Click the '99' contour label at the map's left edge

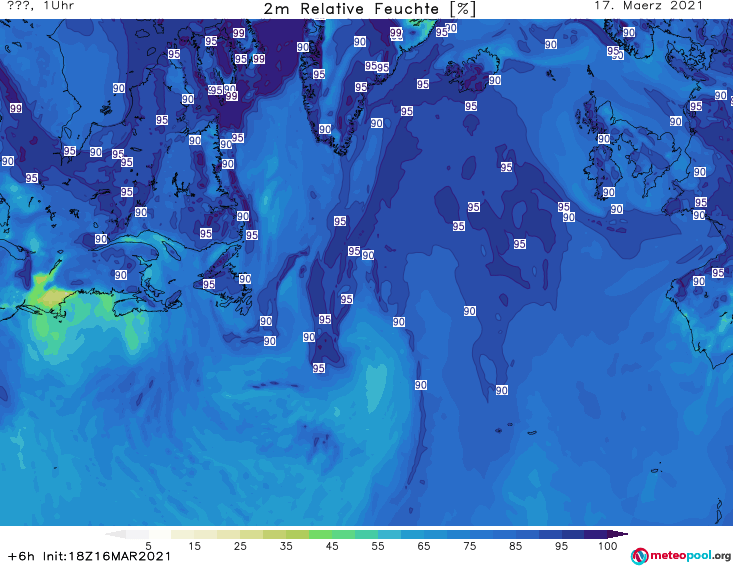pyautogui.click(x=16, y=108)
